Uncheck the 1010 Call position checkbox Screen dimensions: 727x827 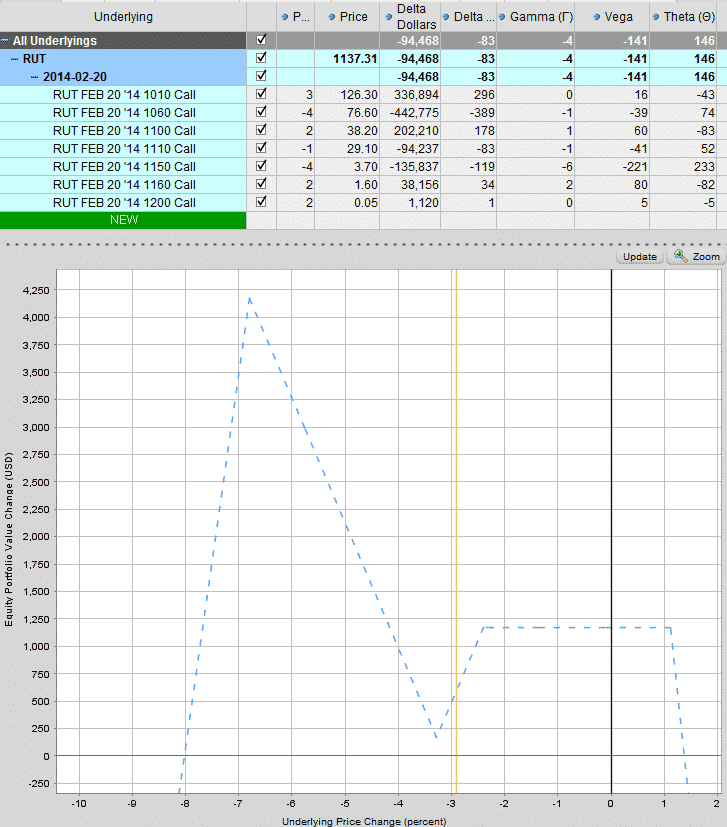(261, 93)
